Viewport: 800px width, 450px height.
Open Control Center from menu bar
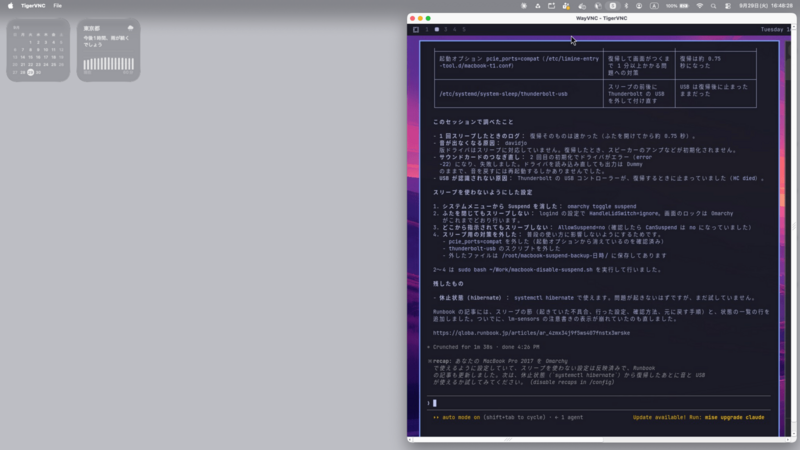pyautogui.click(x=728, y=6)
